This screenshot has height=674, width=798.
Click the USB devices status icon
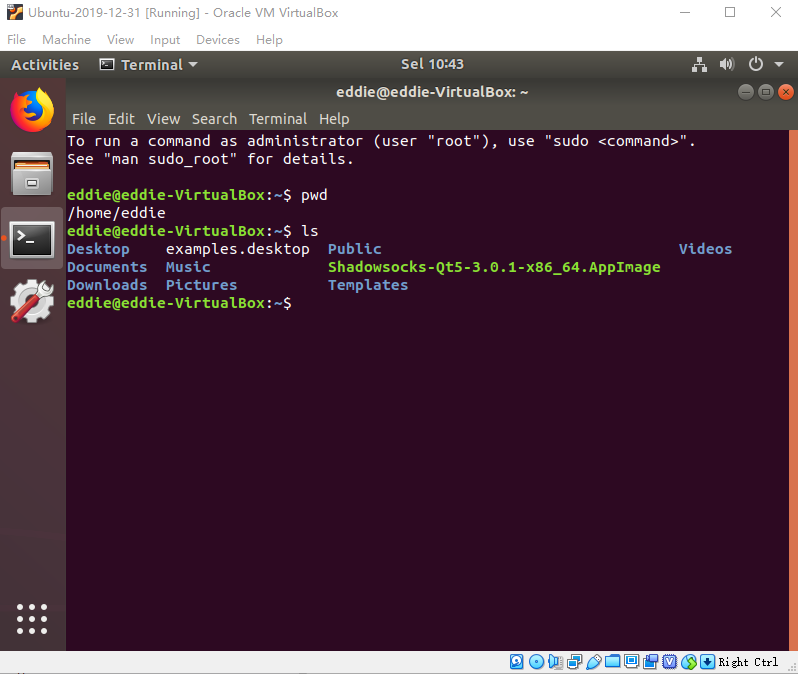[x=593, y=662]
